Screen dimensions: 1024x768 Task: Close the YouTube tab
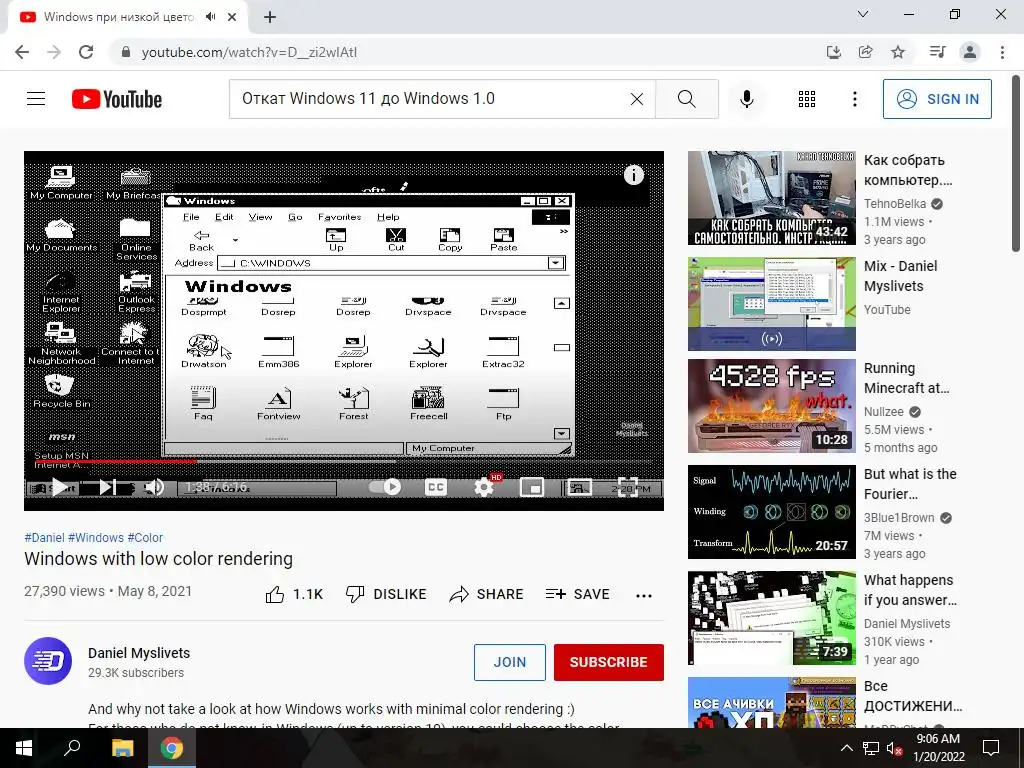coord(232,17)
